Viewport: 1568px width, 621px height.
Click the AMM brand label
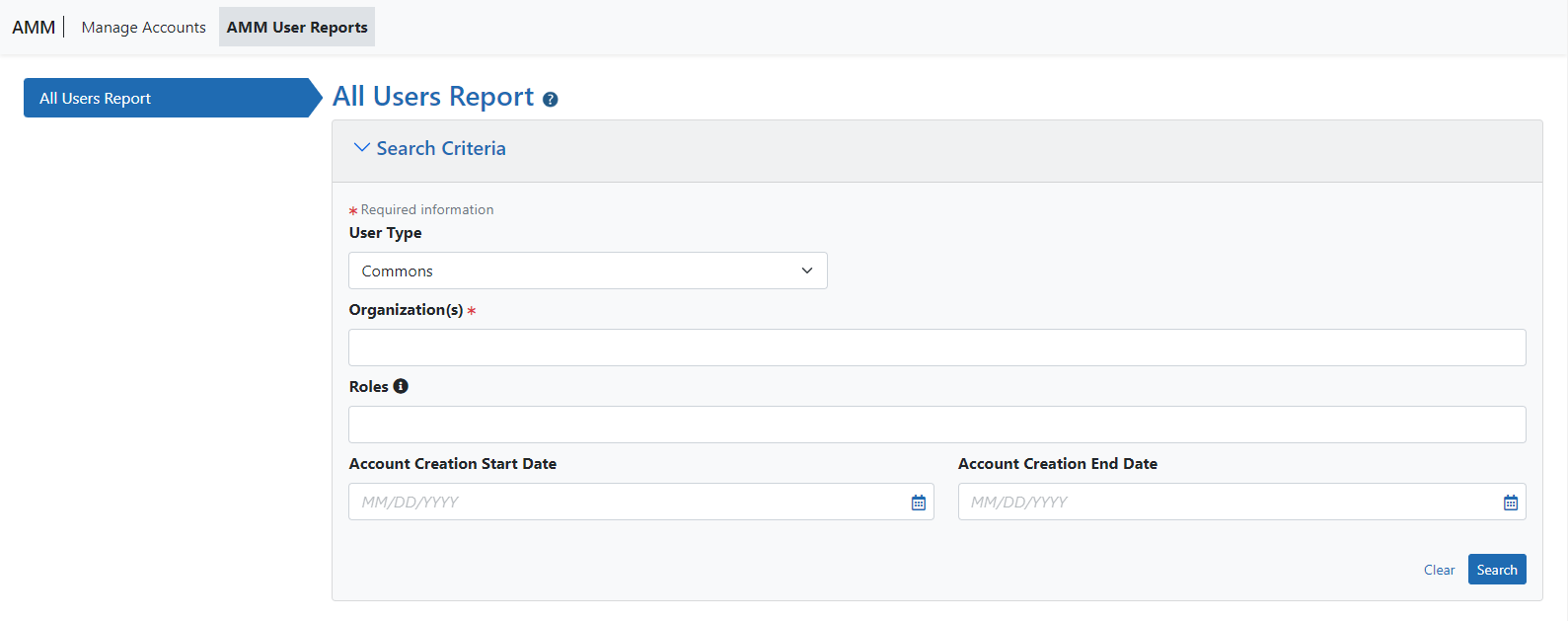click(x=34, y=28)
